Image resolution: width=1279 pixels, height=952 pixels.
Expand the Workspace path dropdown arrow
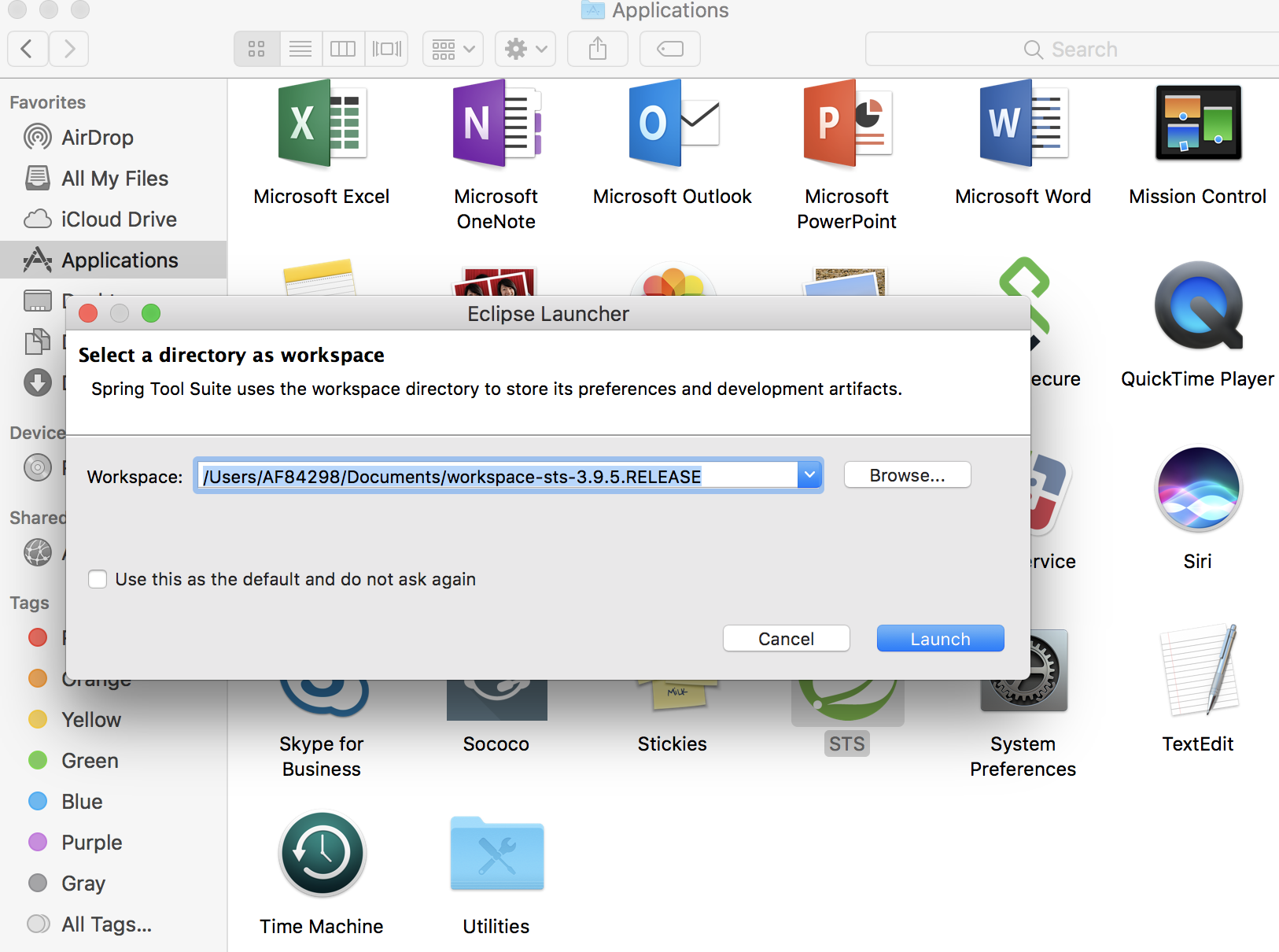(809, 475)
